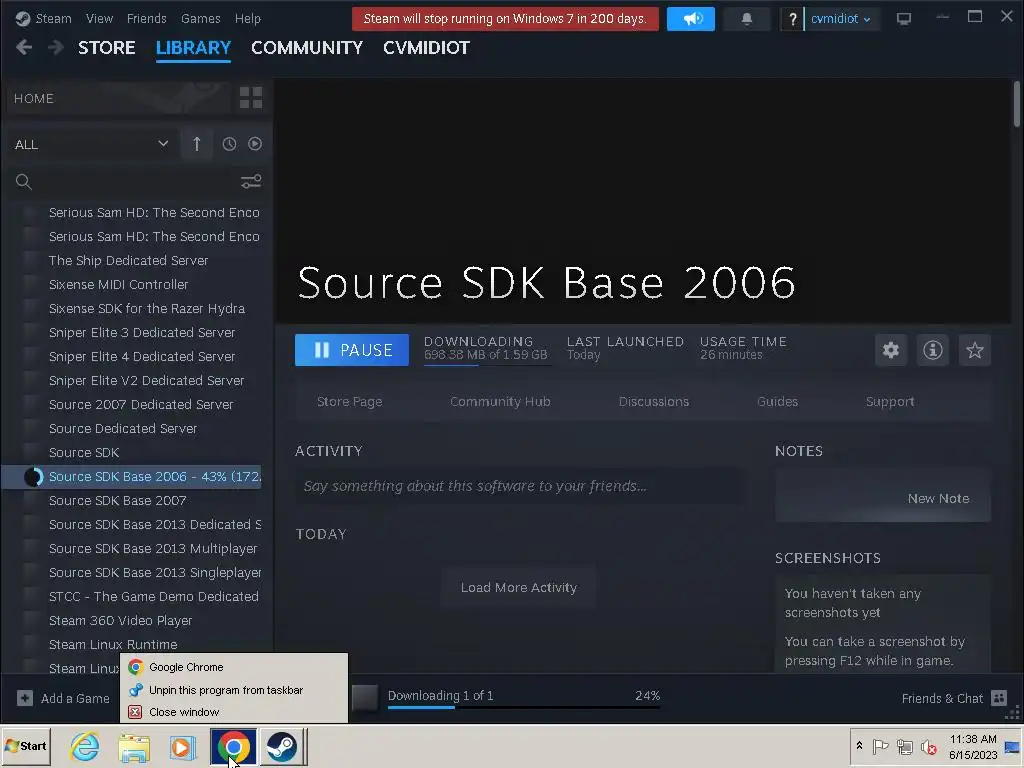Open the notifications bell
The image size is (1024, 768).
pyautogui.click(x=746, y=19)
